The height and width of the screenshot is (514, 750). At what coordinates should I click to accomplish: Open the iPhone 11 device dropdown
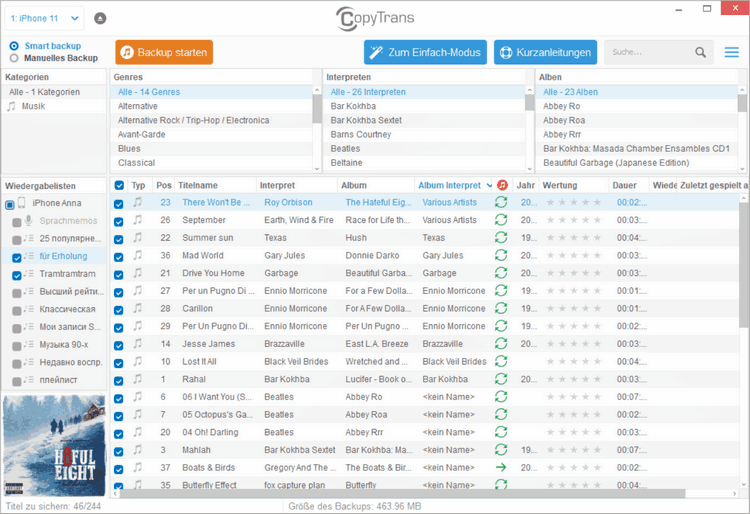click(44, 18)
